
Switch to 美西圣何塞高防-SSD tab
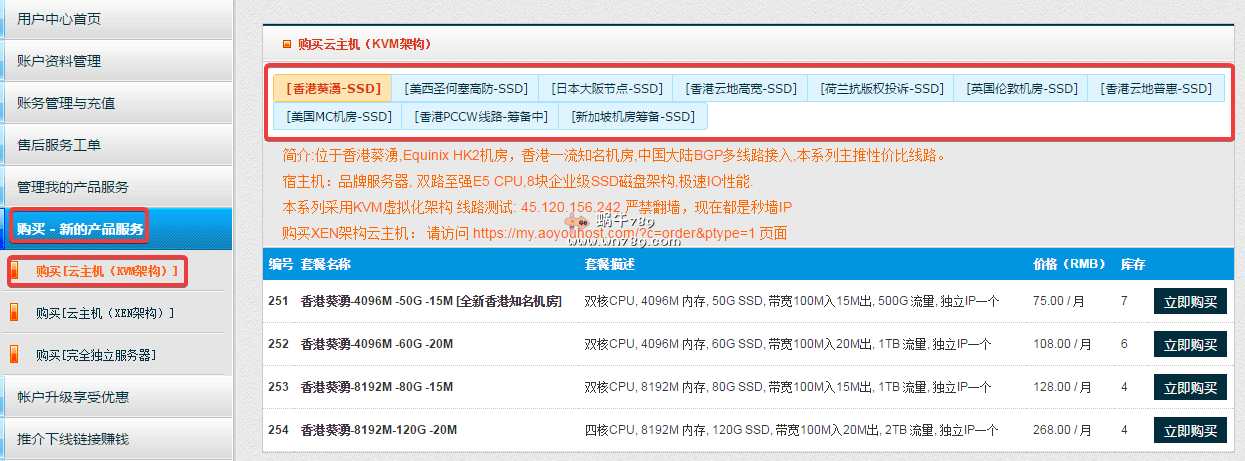pyautogui.click(x=465, y=88)
